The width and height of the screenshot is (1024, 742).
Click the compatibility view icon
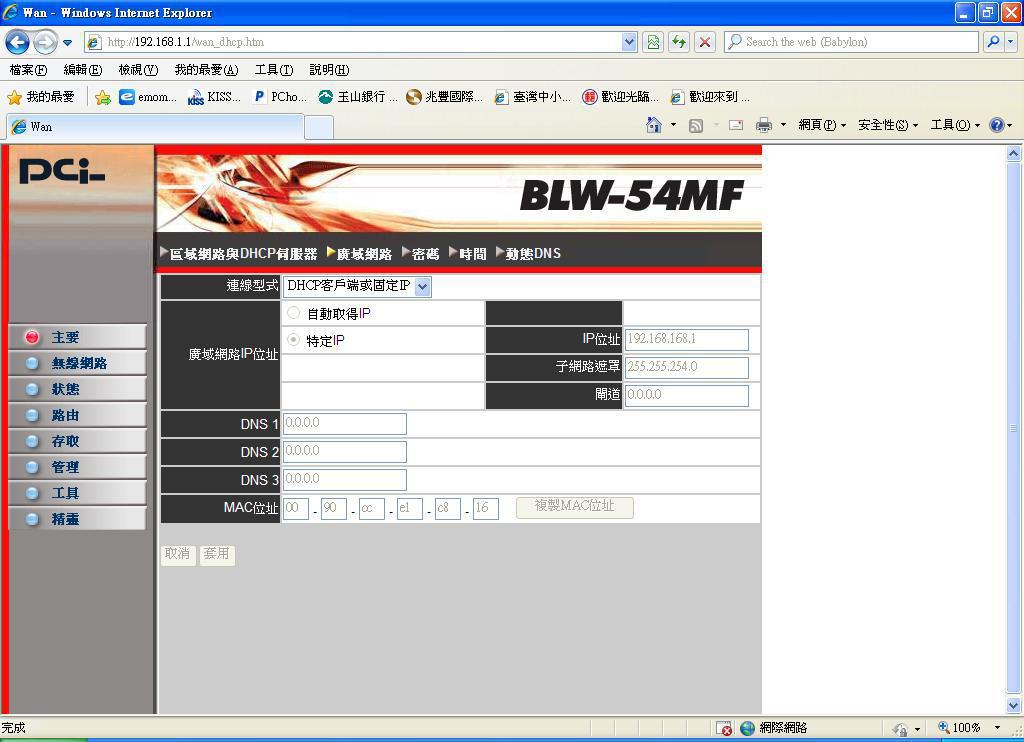[x=653, y=42]
